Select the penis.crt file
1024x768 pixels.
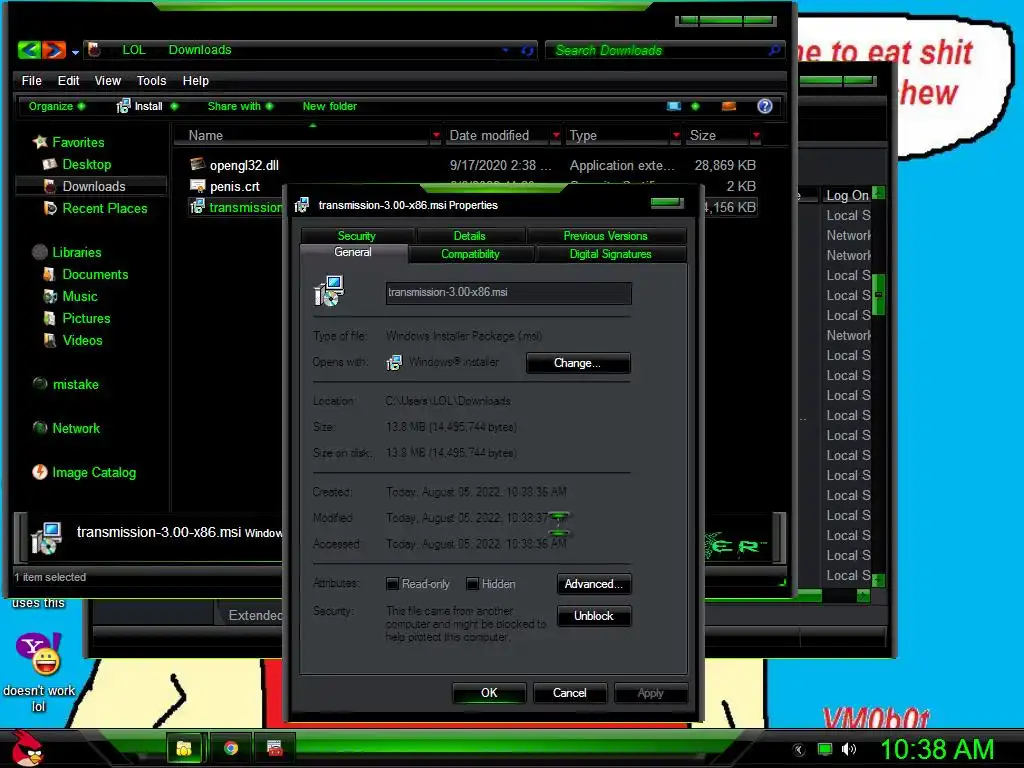click(234, 186)
